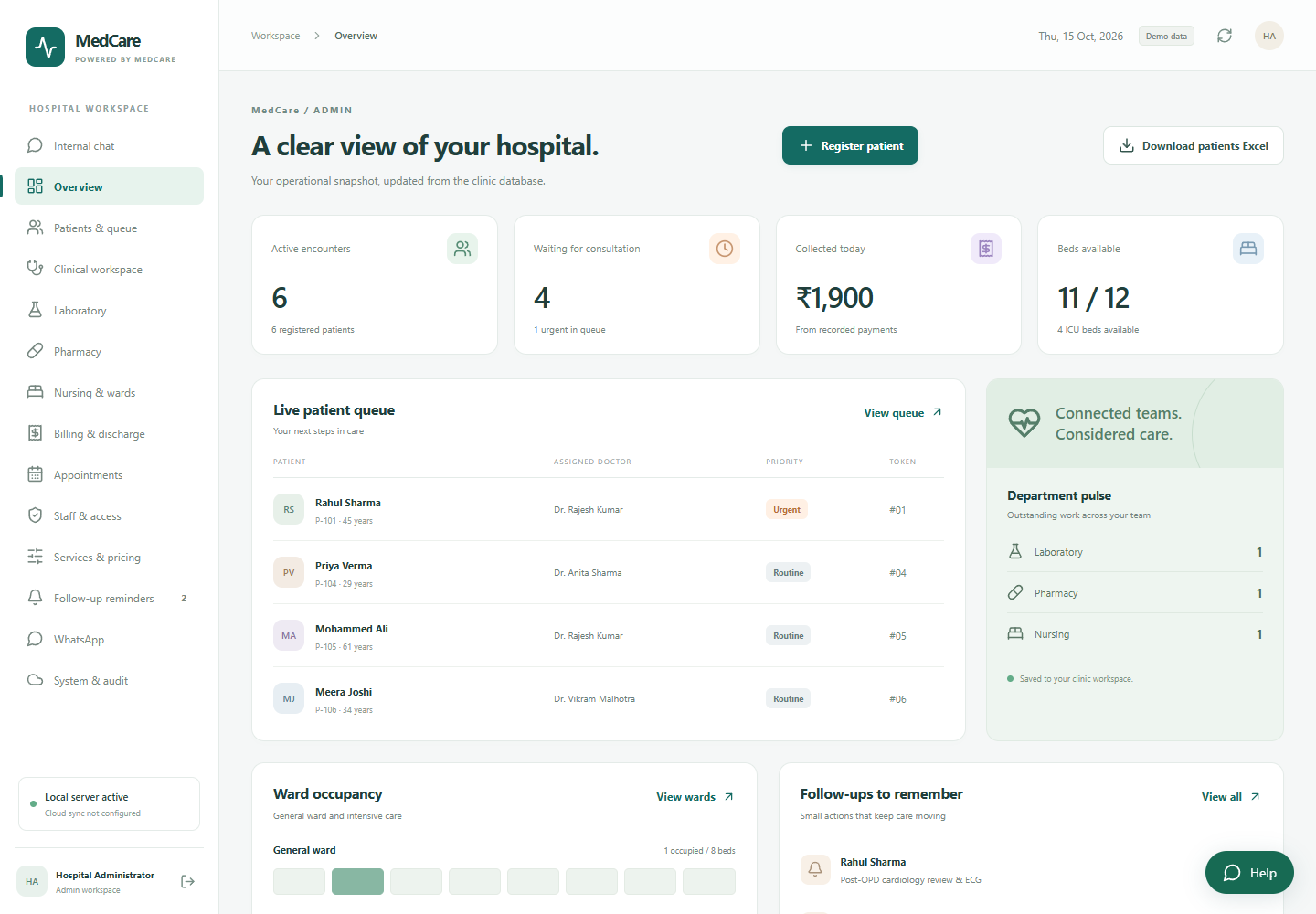The height and width of the screenshot is (914, 1316).
Task: Click the RS avatar in patient queue
Action: [x=289, y=510]
